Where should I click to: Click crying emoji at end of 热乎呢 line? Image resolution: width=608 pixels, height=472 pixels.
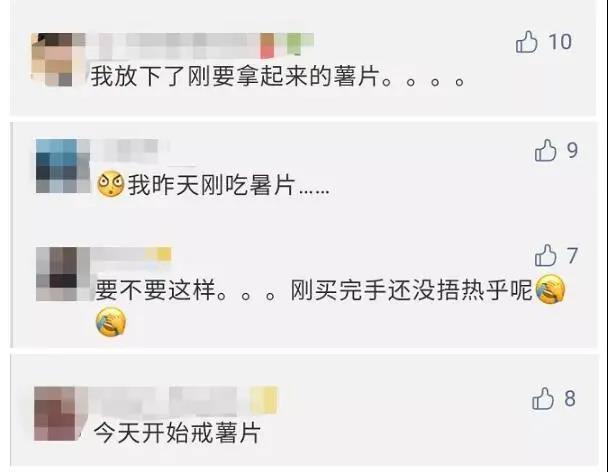pos(550,289)
